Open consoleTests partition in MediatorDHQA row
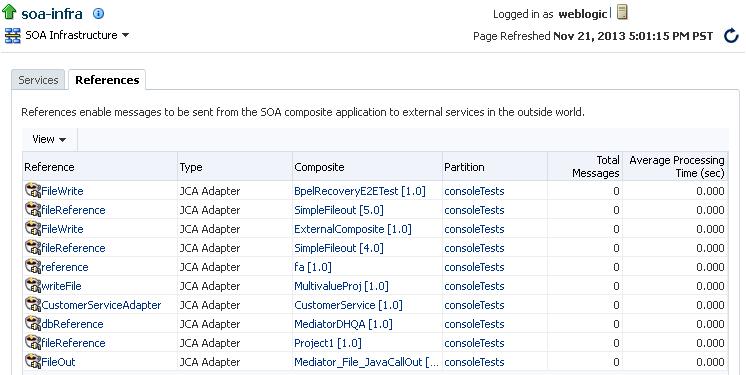 pyautogui.click(x=474, y=324)
